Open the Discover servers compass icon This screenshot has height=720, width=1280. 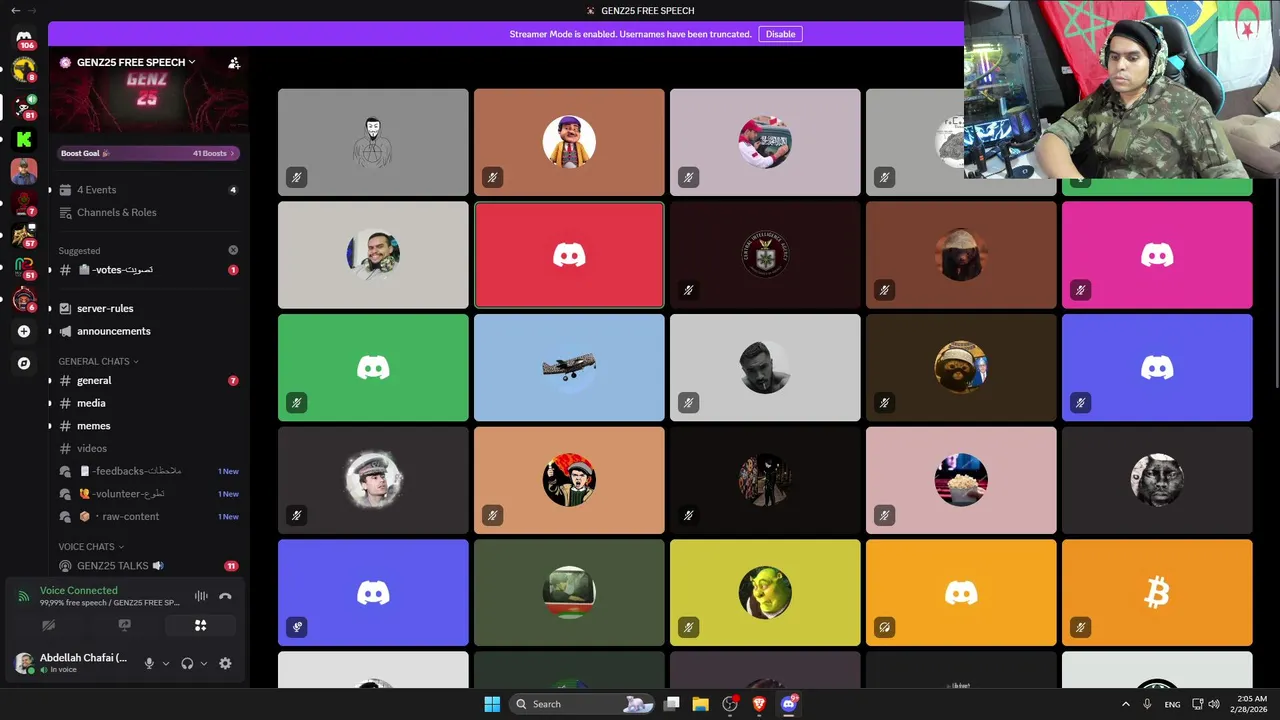(x=24, y=363)
